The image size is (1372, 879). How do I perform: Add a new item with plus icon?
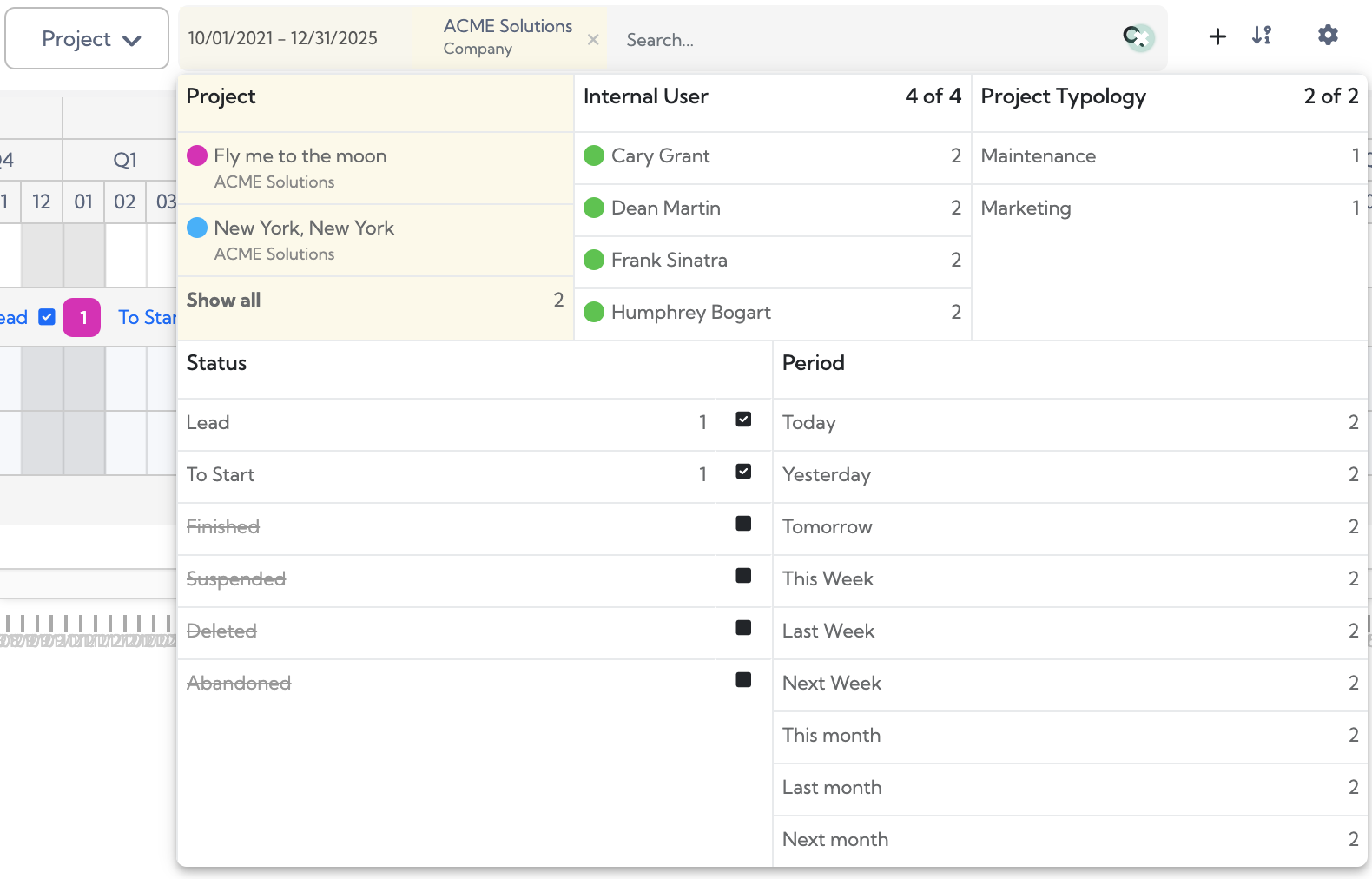(x=1217, y=36)
